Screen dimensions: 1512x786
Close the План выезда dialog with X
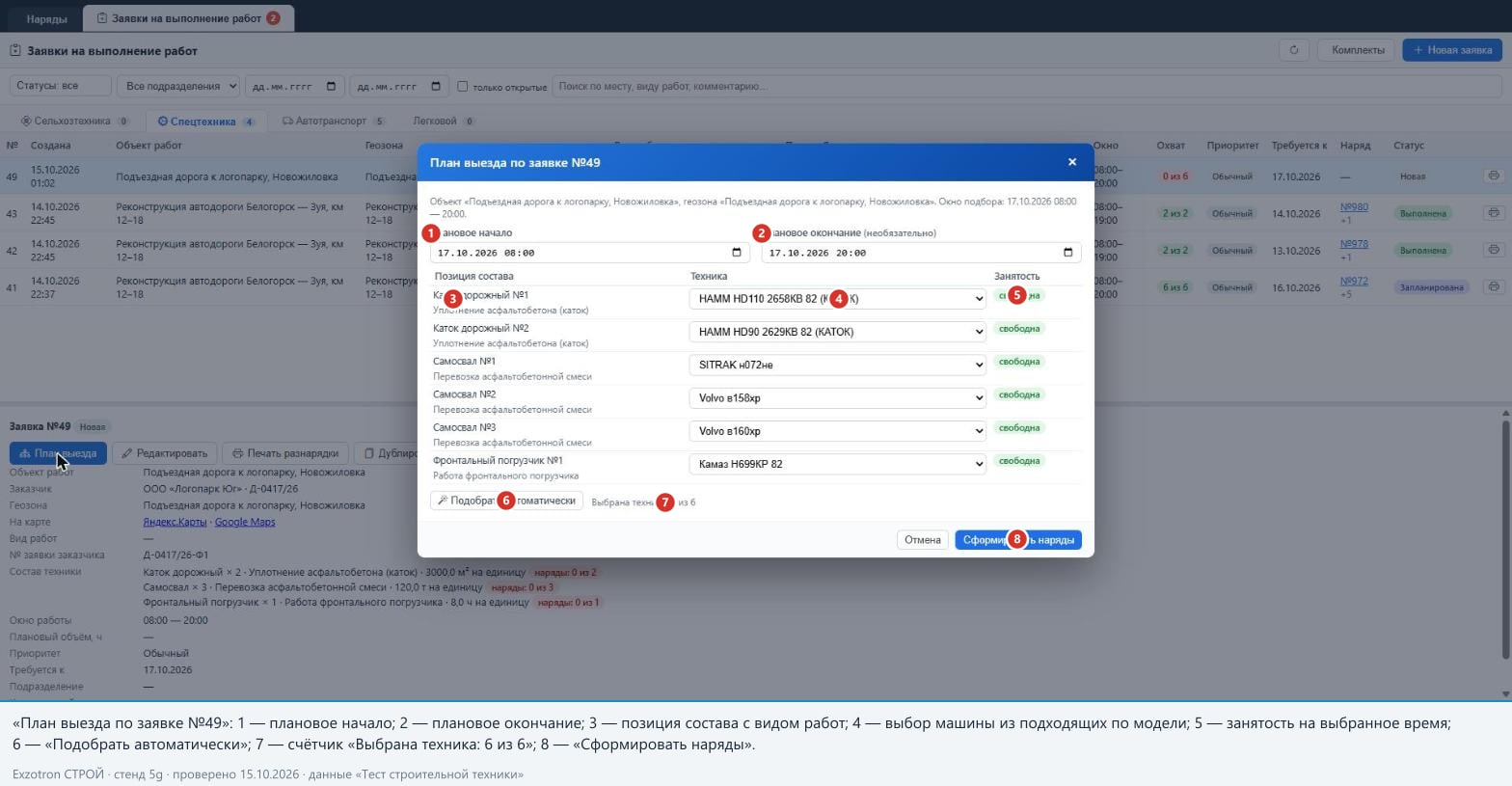(x=1071, y=162)
